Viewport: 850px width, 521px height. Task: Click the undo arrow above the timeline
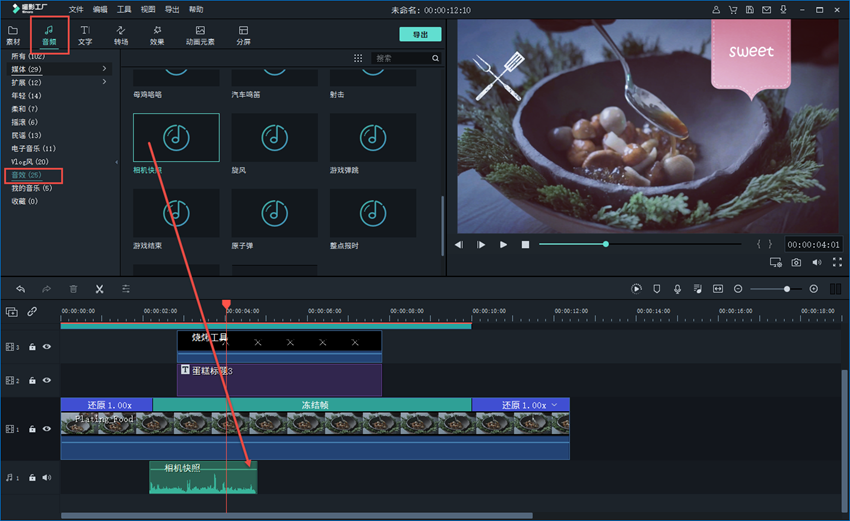click(x=20, y=289)
